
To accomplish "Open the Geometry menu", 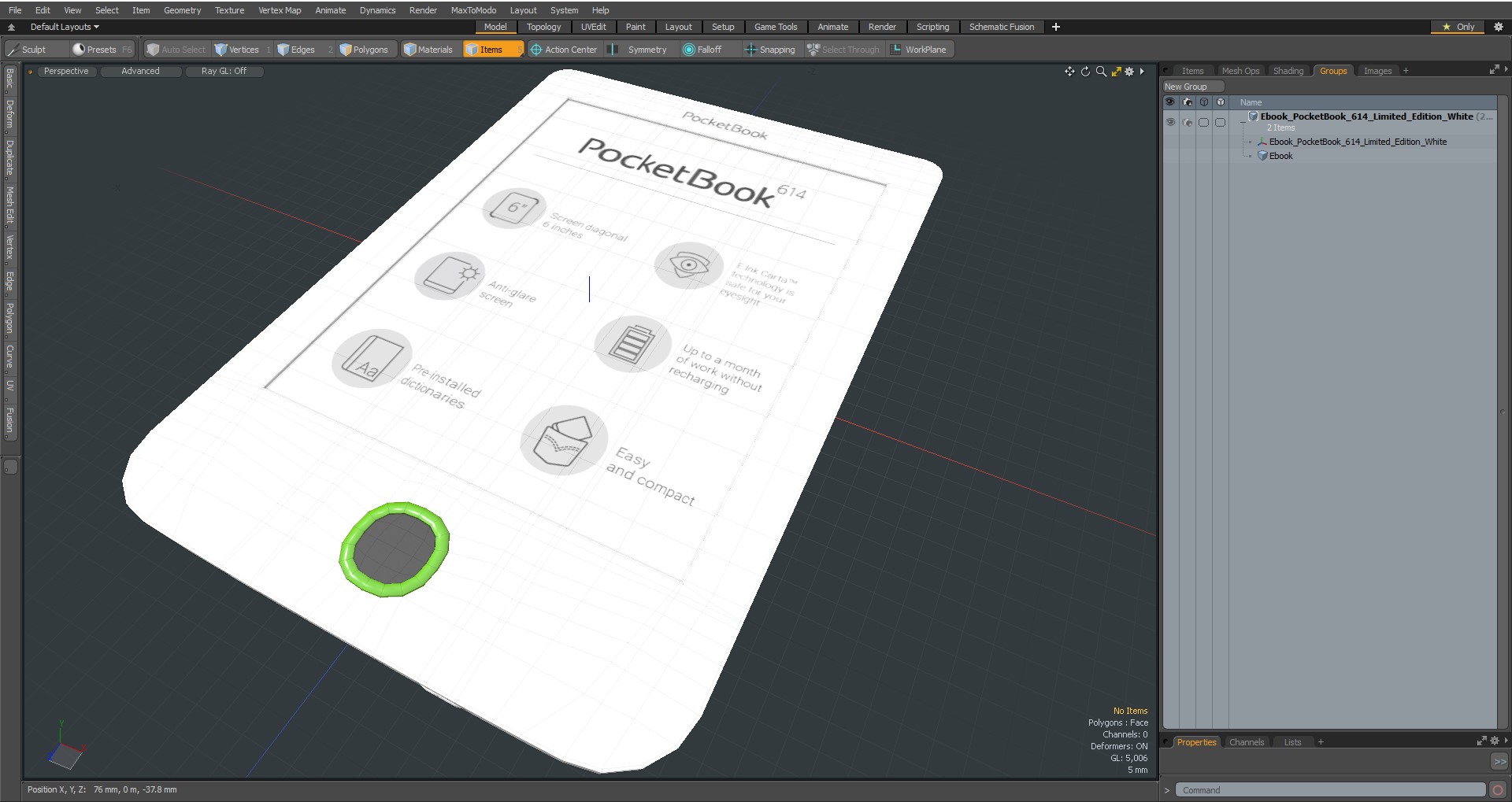I will [x=182, y=10].
